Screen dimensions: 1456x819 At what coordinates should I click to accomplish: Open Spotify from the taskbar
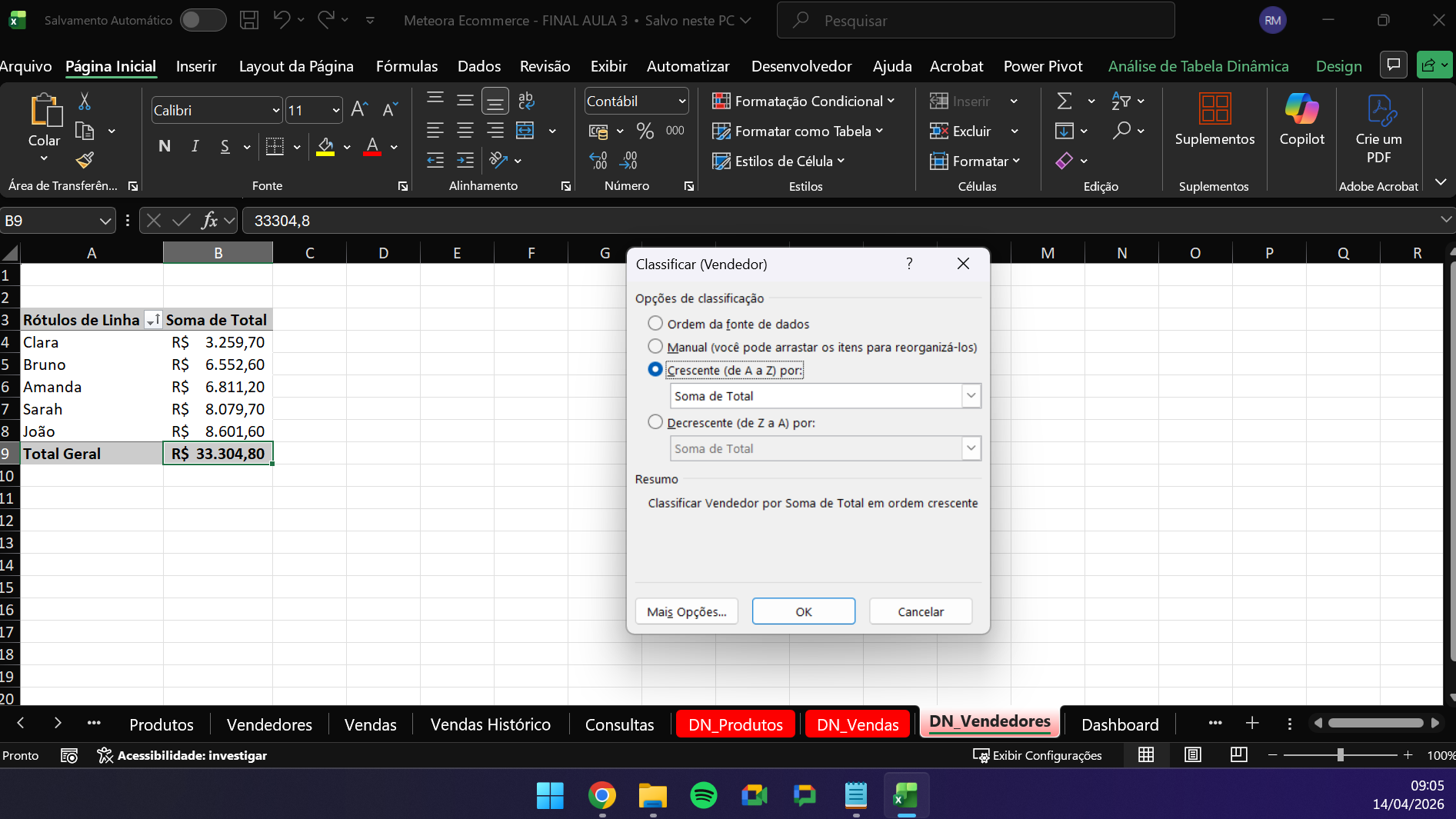tap(703, 795)
